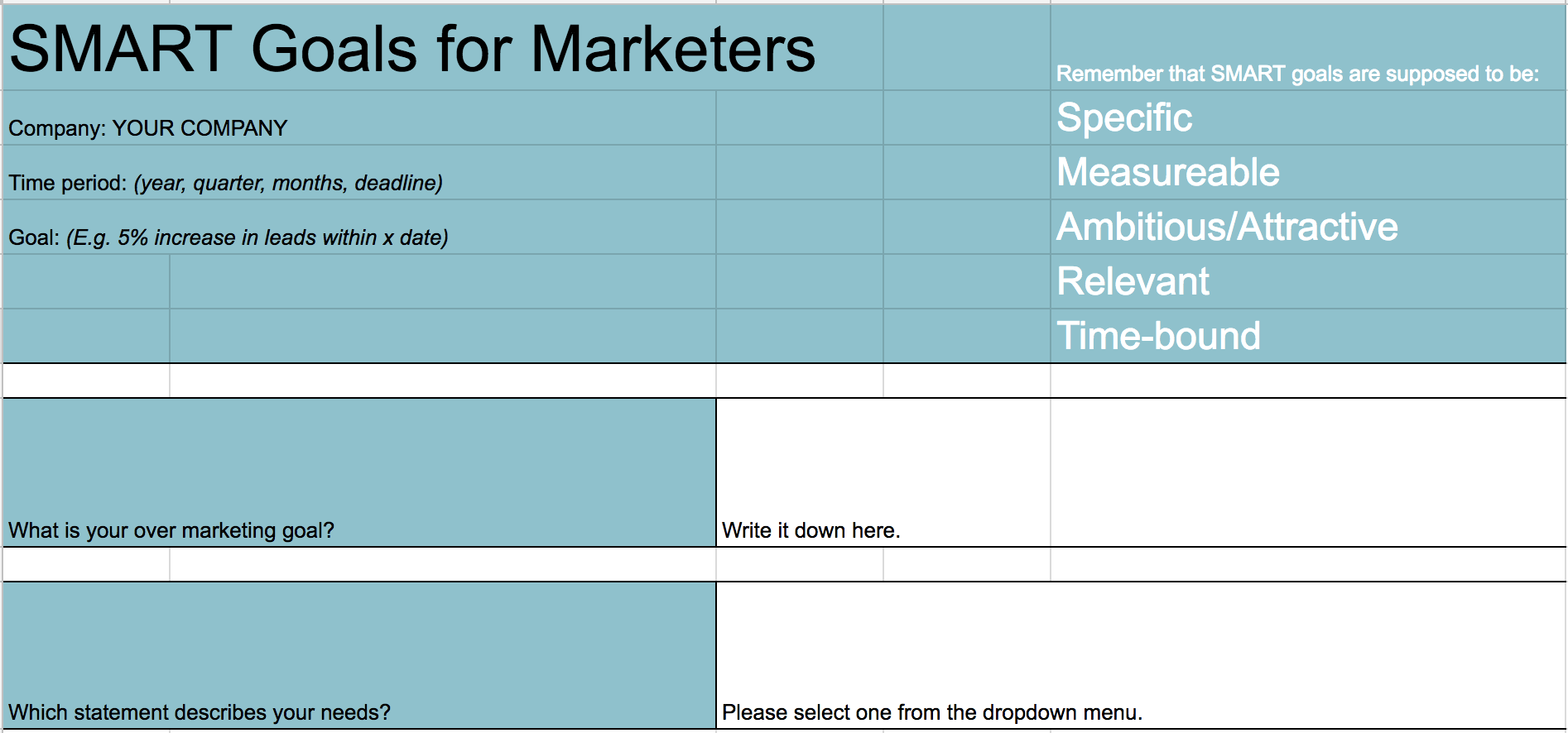
Task: Select the "SMART Goals for Marketers" title cell
Action: click(412, 48)
